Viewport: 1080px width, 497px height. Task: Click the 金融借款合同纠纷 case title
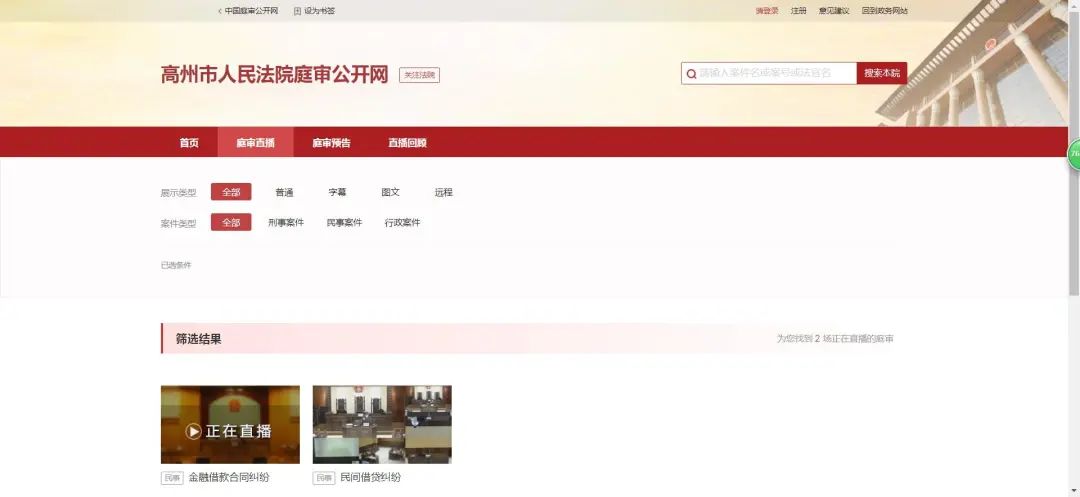[x=229, y=478]
